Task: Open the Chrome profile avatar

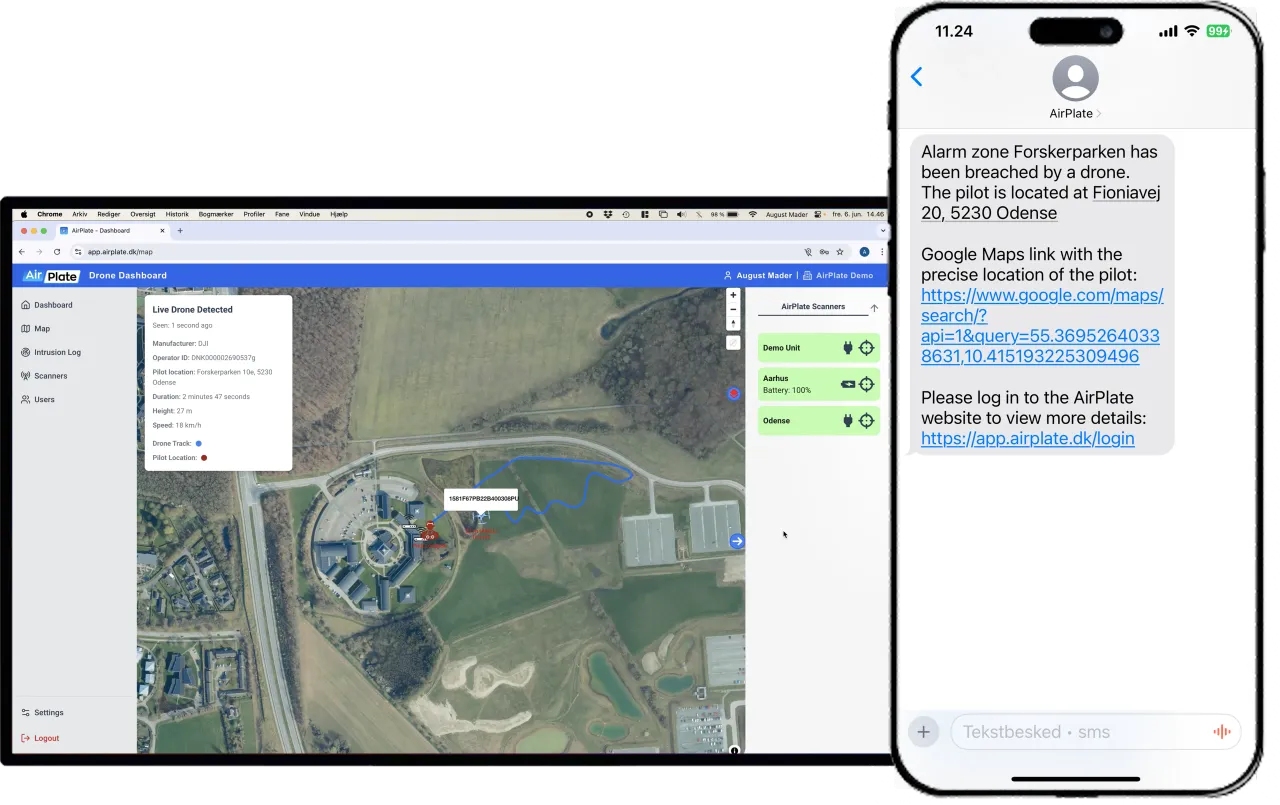Action: coord(865,252)
